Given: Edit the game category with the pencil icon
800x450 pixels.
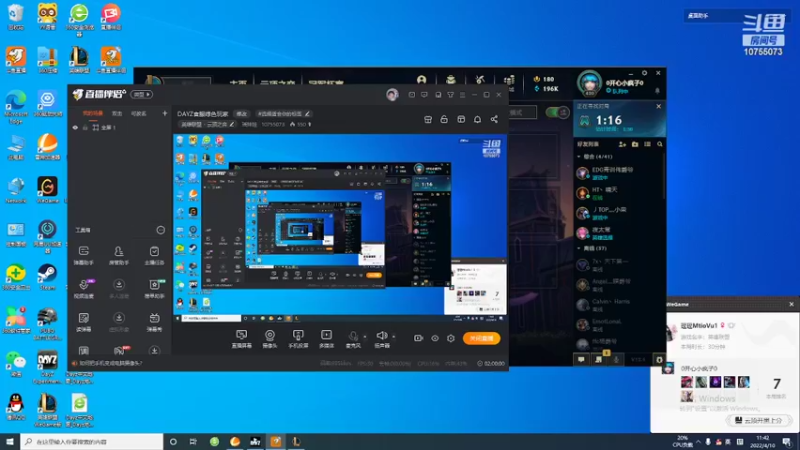Looking at the screenshot, I should (232, 124).
